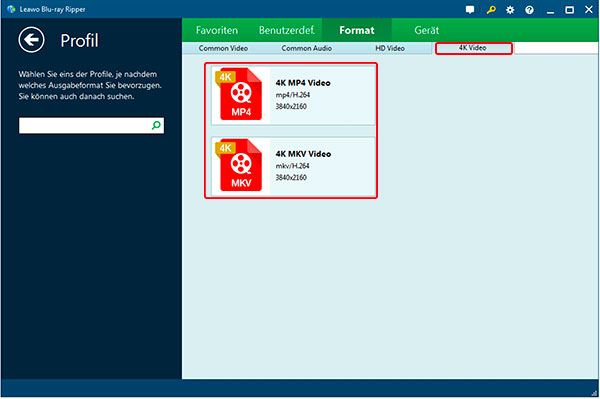Viewport: 600px width, 399px height.
Task: Open help question mark icon
Action: point(529,10)
